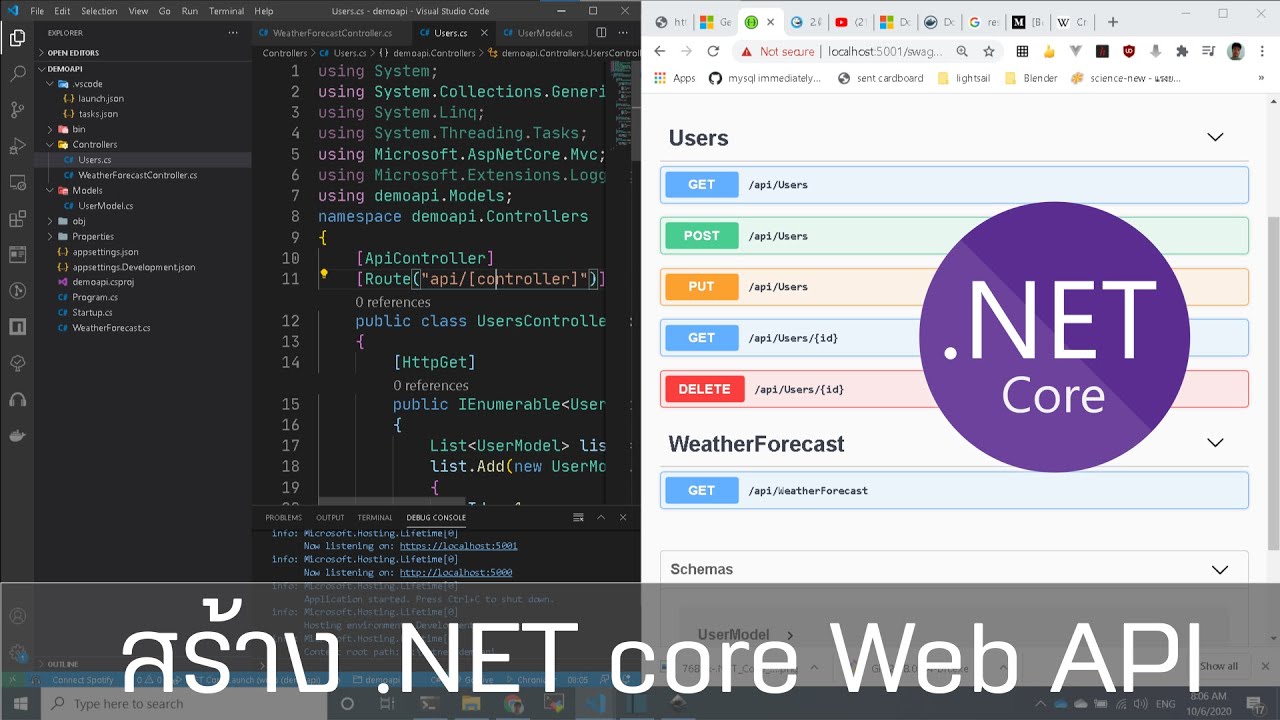Viewport: 1280px width, 720px height.
Task: Reload the Swagger page in Chrome
Action: coord(713,51)
